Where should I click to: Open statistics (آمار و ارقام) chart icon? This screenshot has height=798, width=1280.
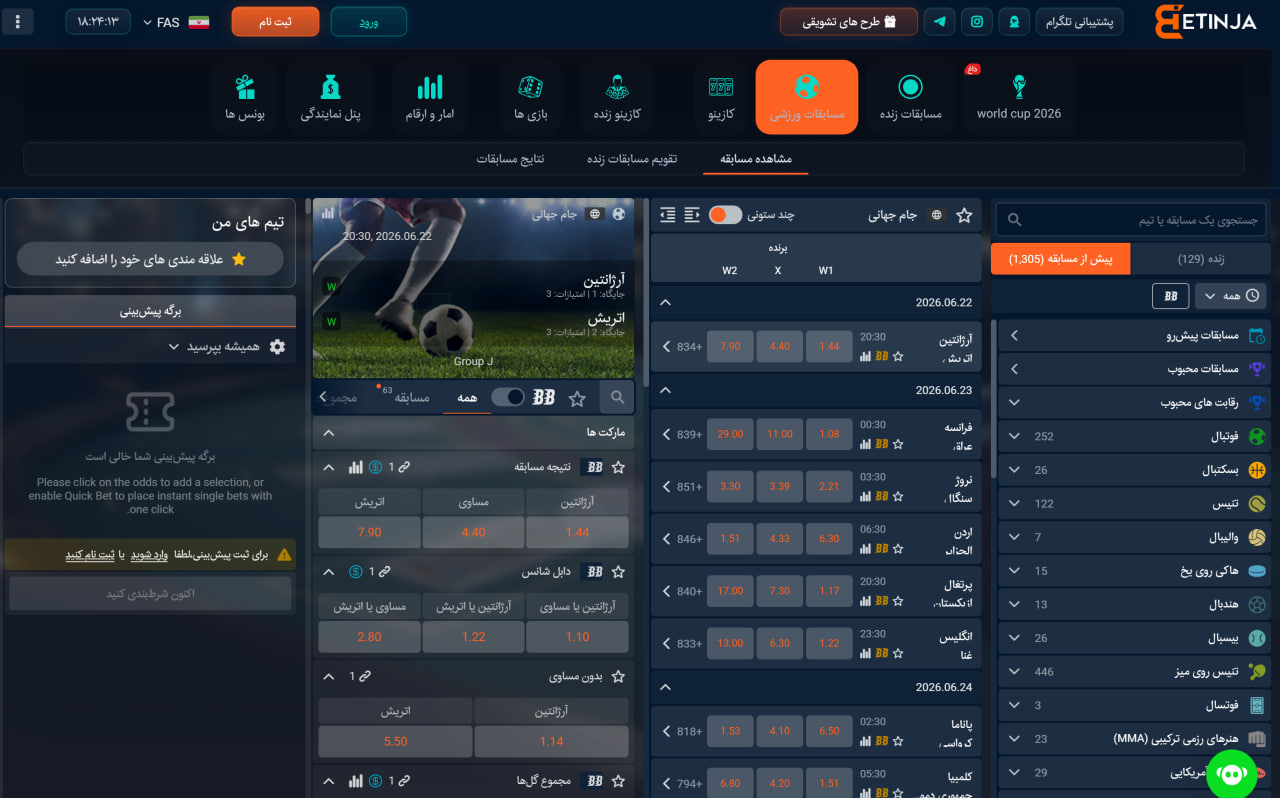click(430, 97)
